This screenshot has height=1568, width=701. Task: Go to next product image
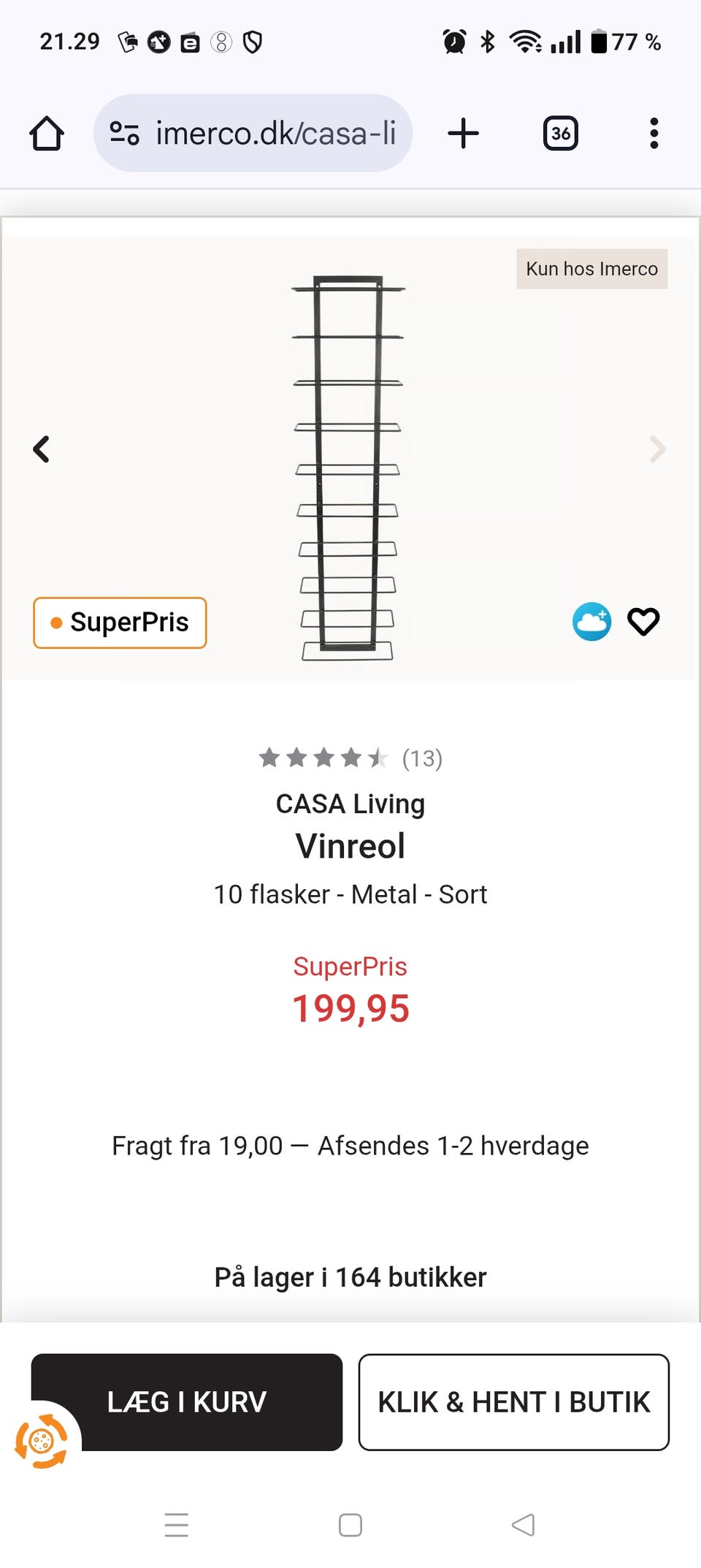[x=657, y=449]
